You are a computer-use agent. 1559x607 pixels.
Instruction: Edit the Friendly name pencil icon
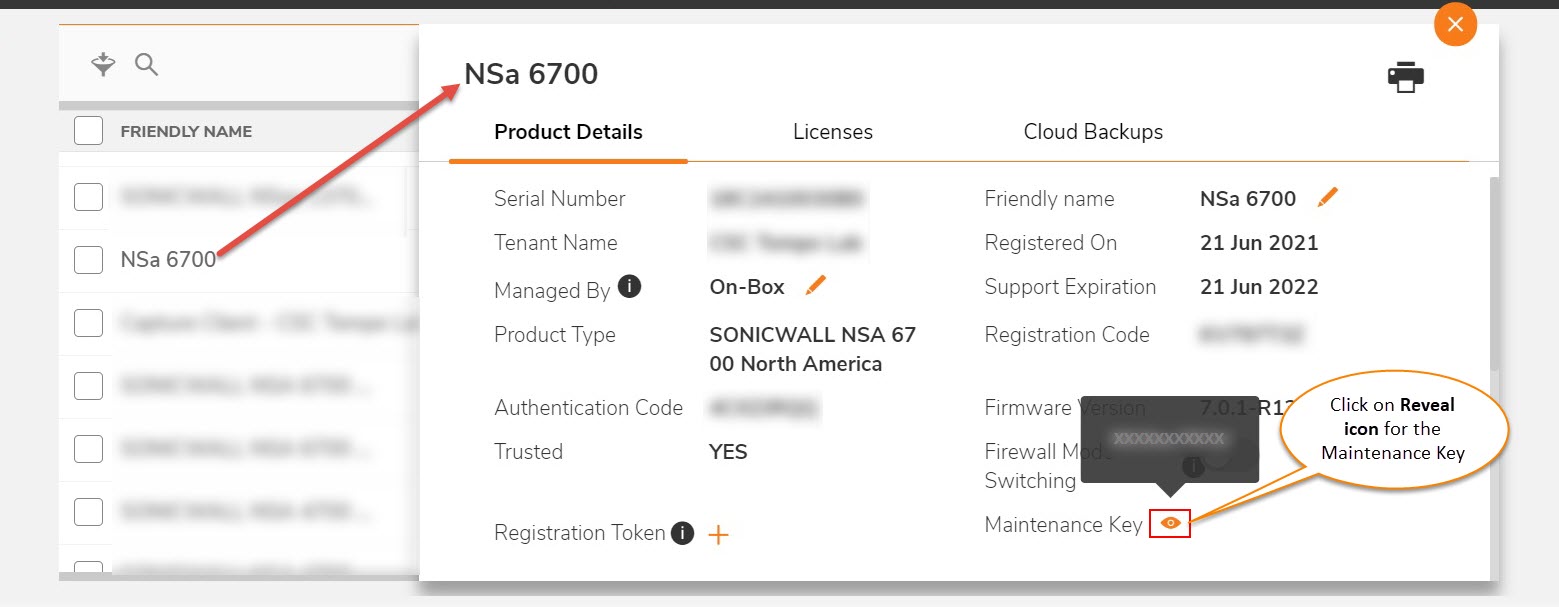click(x=1327, y=198)
